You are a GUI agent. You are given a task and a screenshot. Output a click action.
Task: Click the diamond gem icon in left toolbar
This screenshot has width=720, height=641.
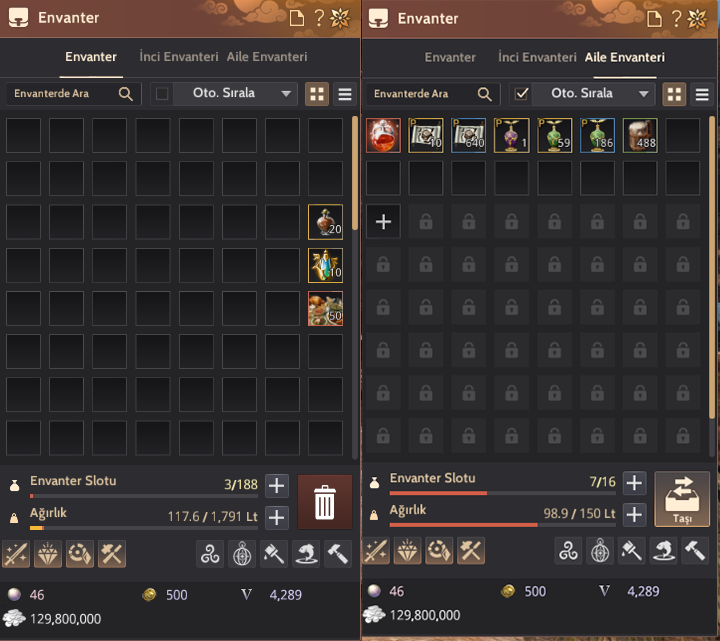click(x=48, y=554)
